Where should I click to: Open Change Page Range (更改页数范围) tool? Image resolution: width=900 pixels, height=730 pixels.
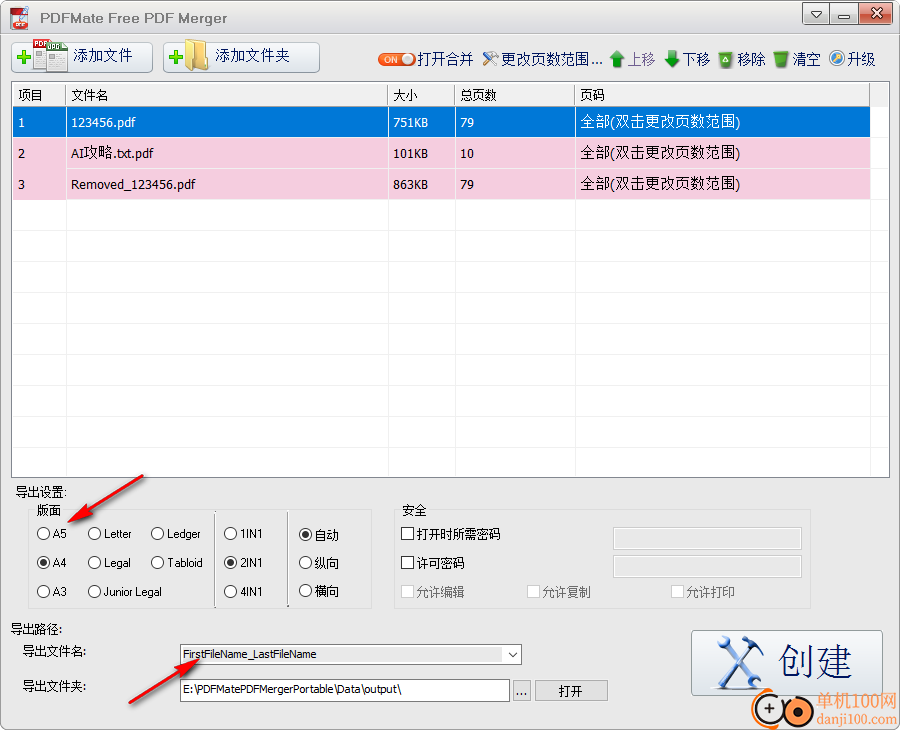click(x=542, y=59)
